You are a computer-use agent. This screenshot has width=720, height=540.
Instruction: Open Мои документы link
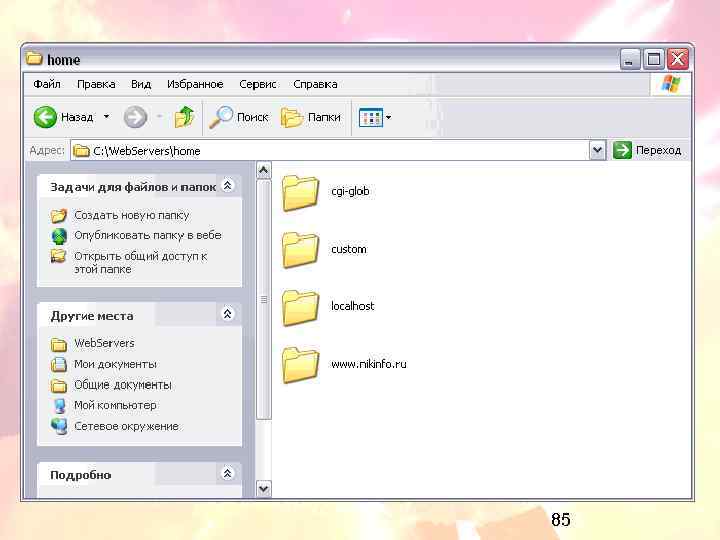115,364
